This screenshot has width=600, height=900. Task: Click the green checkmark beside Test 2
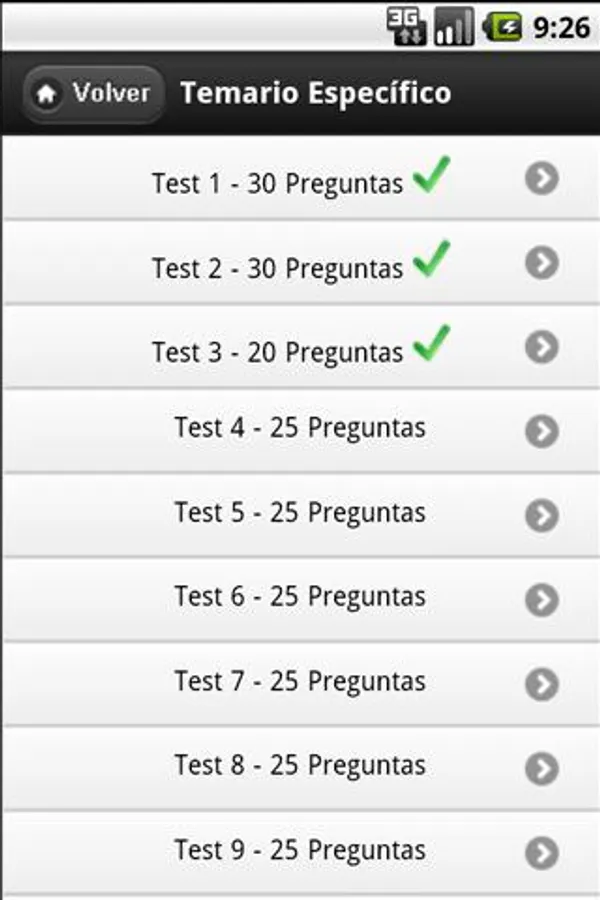tap(431, 261)
